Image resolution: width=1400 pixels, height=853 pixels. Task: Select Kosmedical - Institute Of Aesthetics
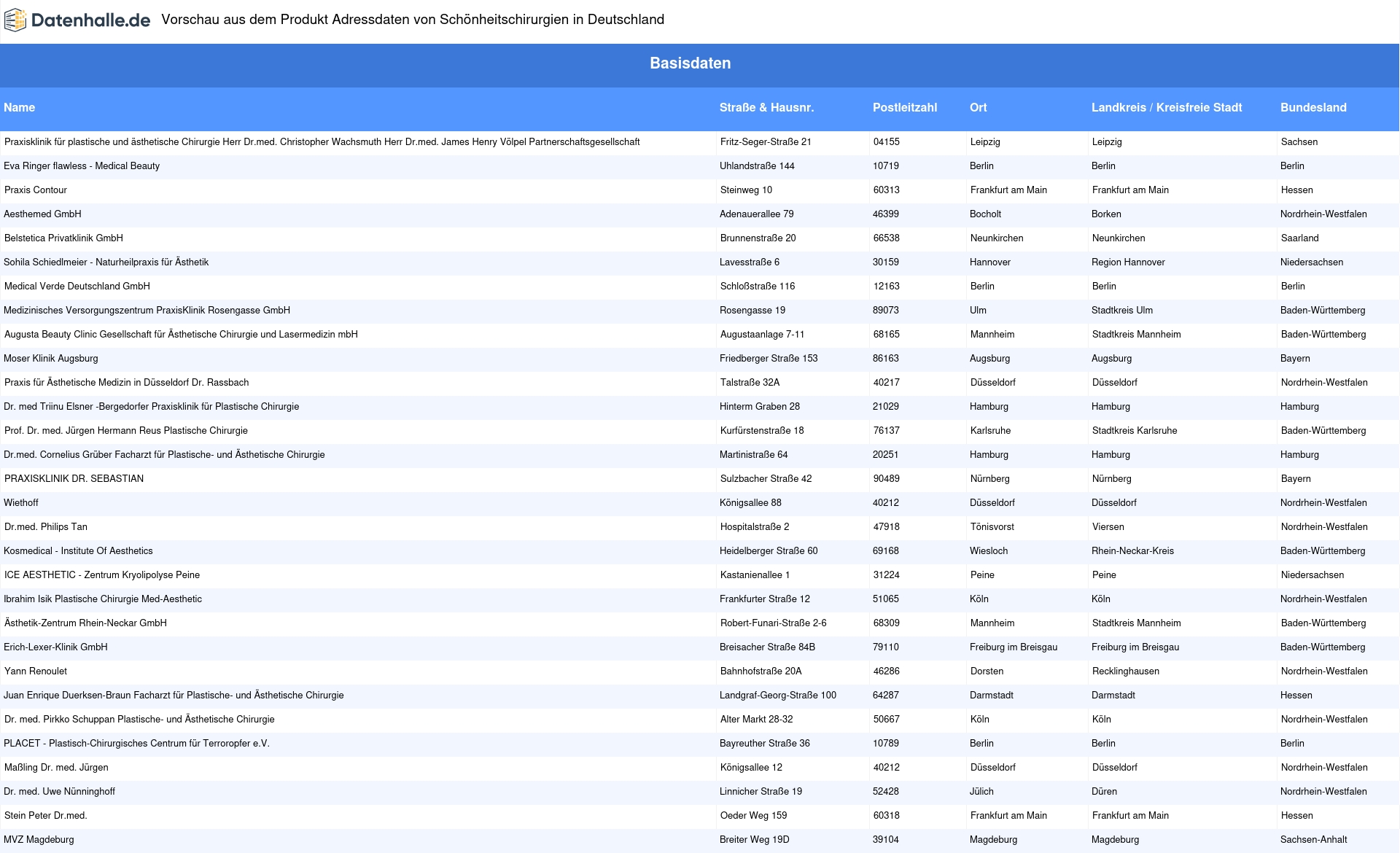[78, 551]
